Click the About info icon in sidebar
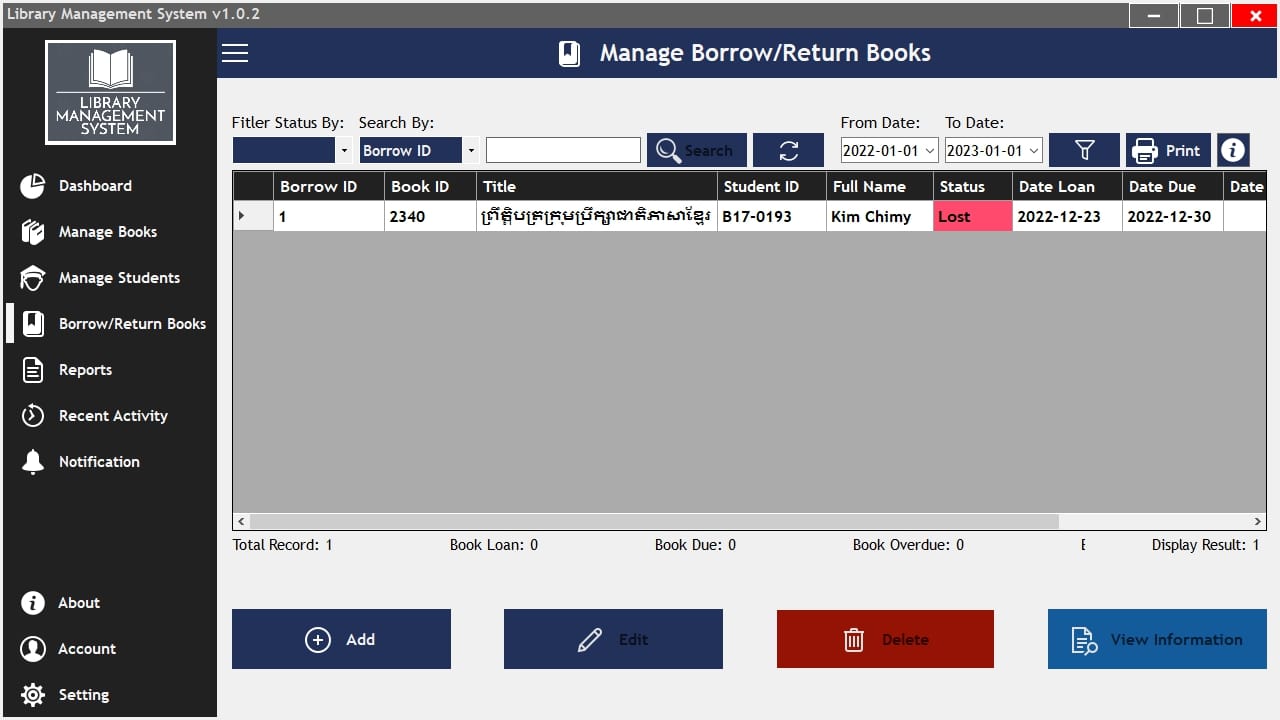The height and width of the screenshot is (720, 1280). click(33, 603)
